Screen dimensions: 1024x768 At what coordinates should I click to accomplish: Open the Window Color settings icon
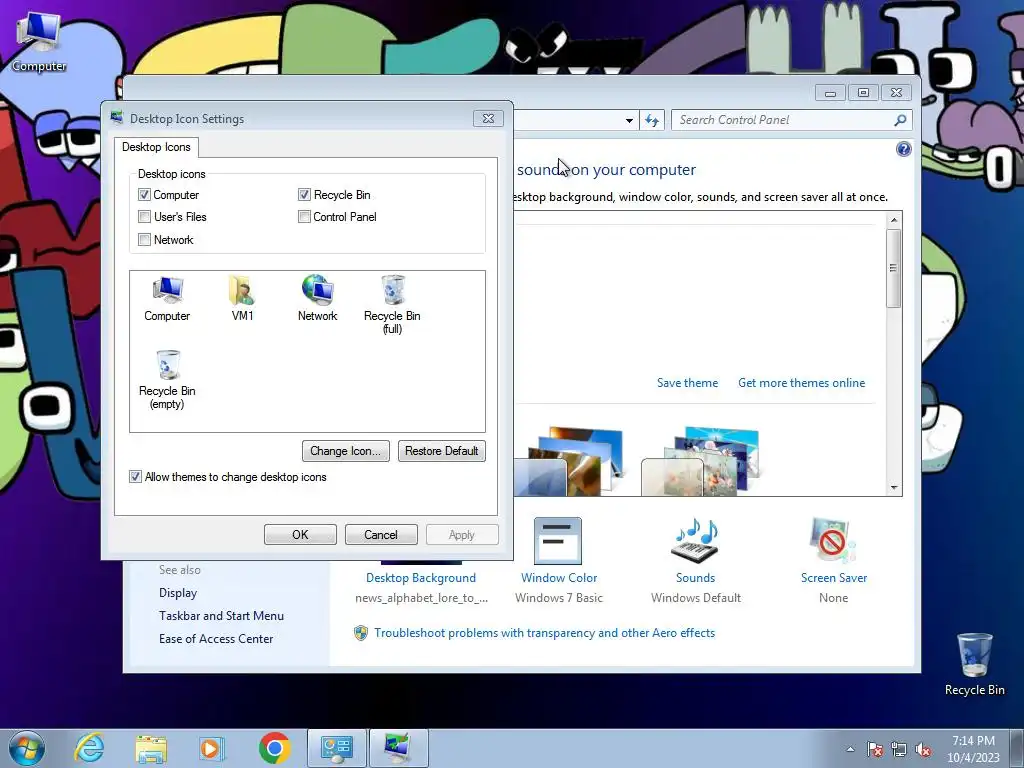tap(558, 541)
